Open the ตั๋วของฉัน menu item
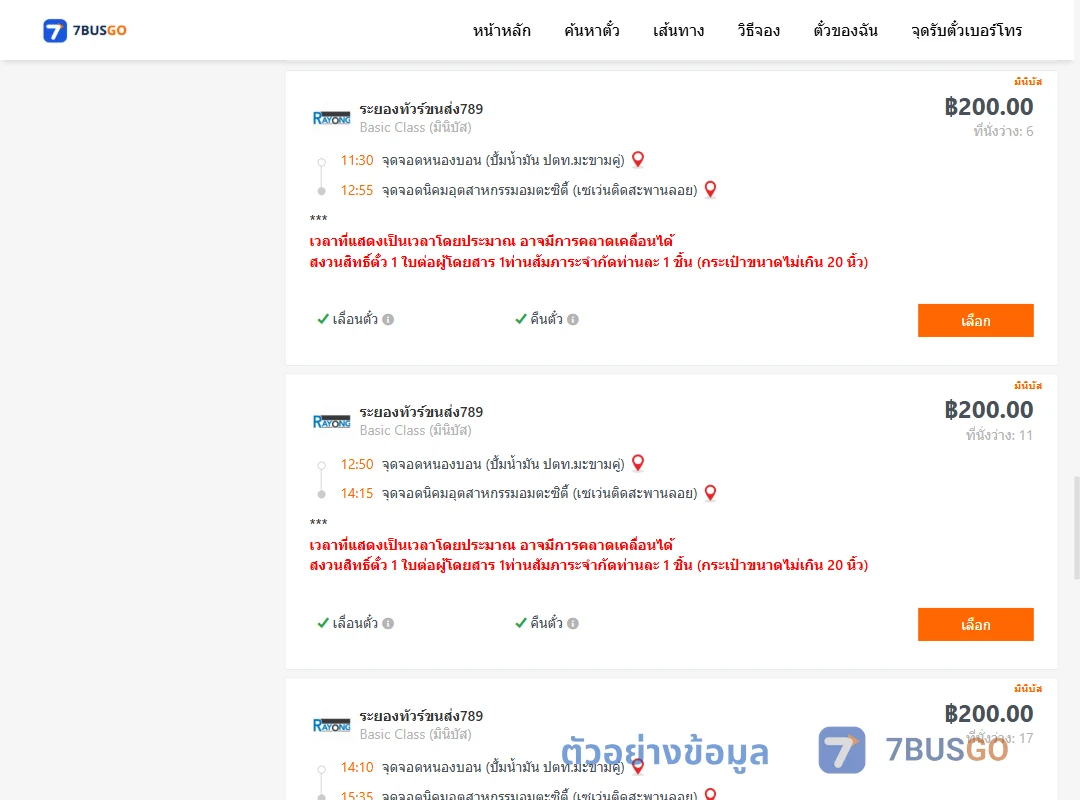Screen dimensions: 1080x800 pyautogui.click(x=845, y=30)
